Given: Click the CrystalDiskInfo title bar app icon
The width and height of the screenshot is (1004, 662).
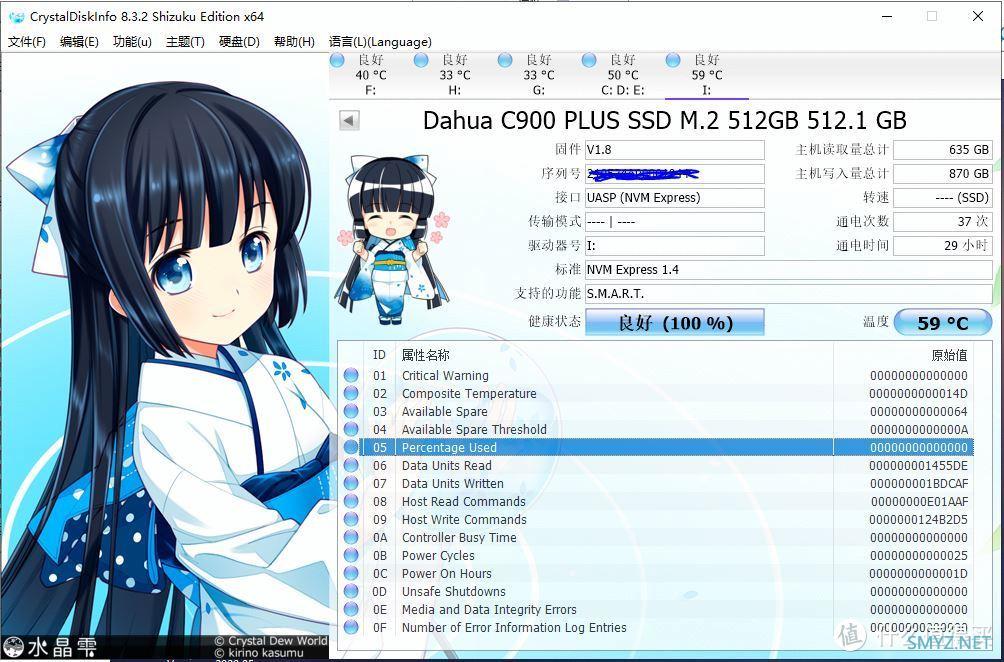Looking at the screenshot, I should (17, 17).
